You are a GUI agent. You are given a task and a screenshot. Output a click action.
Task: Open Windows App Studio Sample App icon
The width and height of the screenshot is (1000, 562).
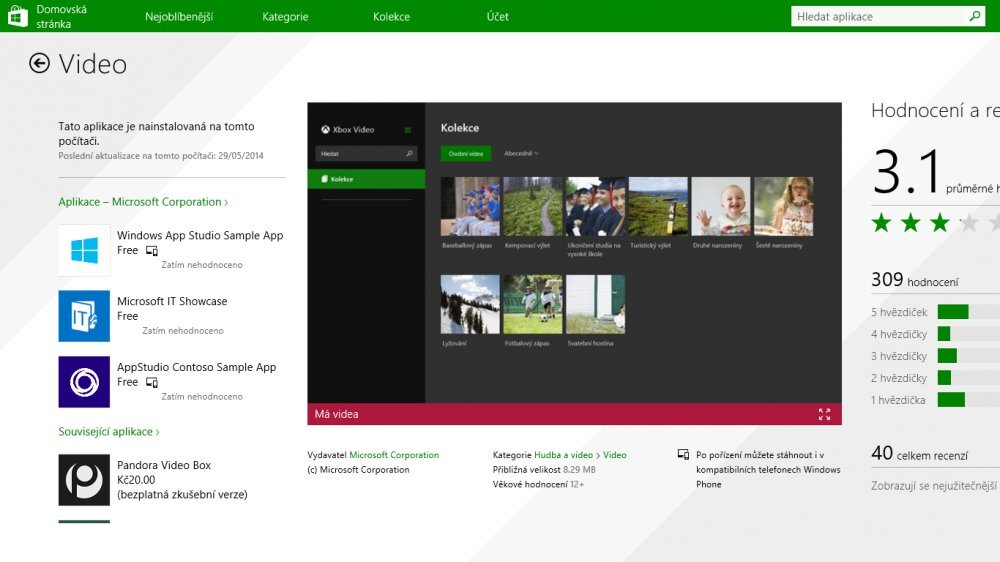pyautogui.click(x=84, y=250)
